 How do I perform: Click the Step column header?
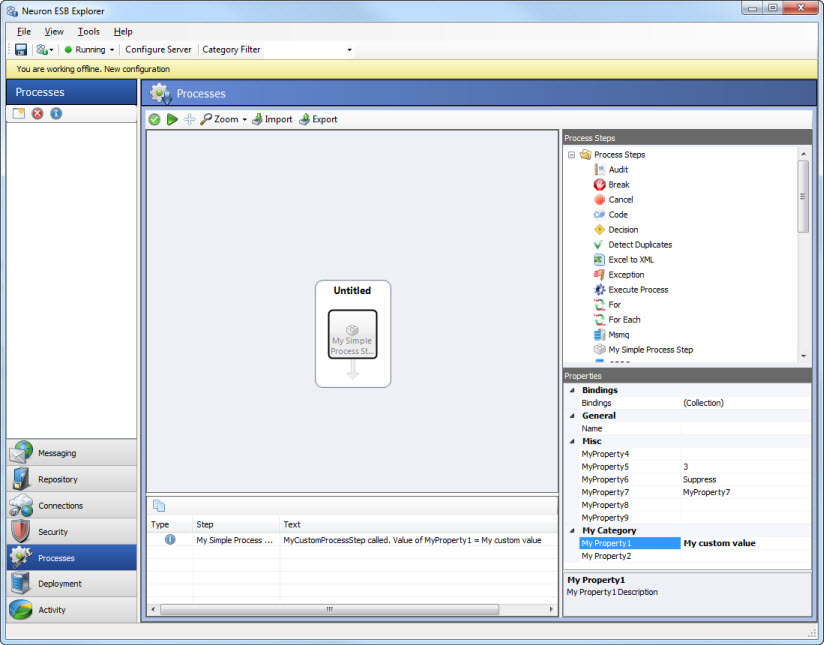236,524
